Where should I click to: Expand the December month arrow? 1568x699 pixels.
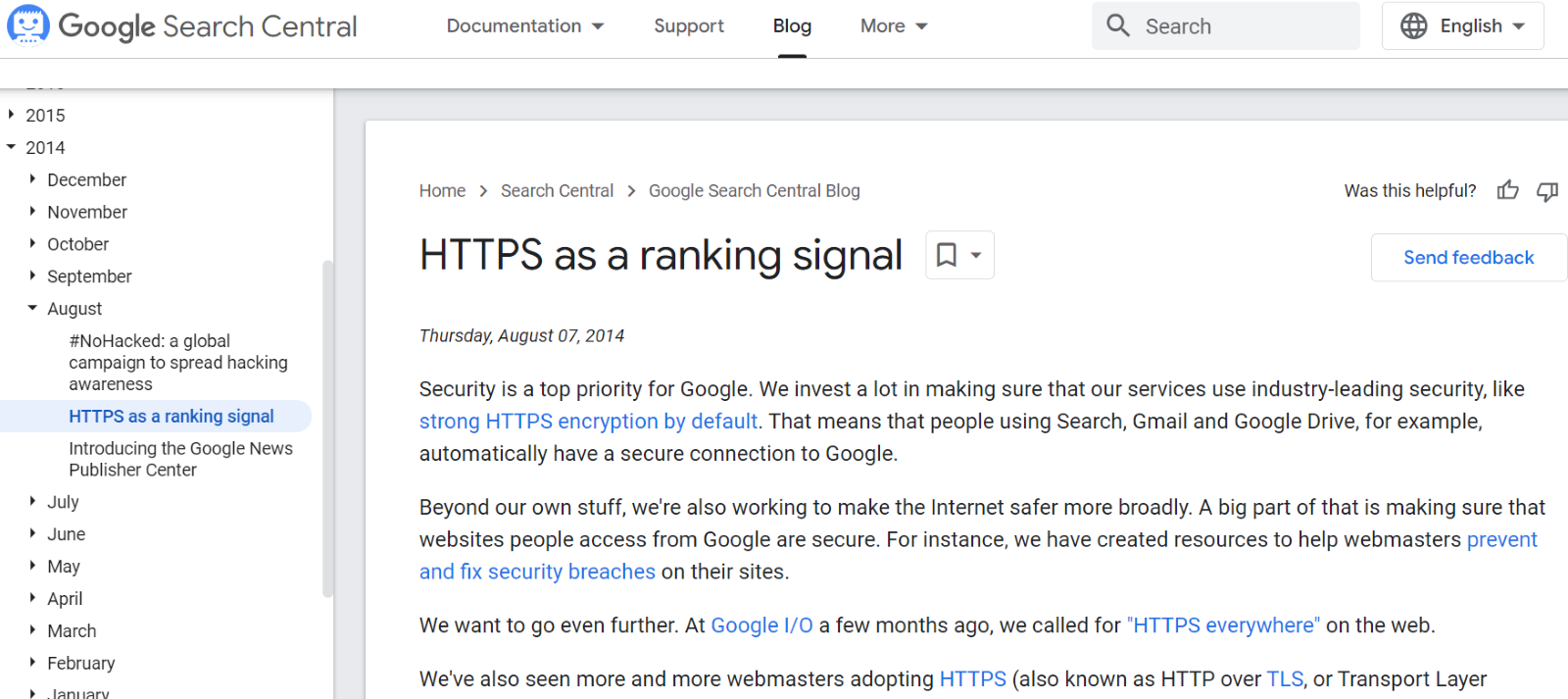coord(32,179)
